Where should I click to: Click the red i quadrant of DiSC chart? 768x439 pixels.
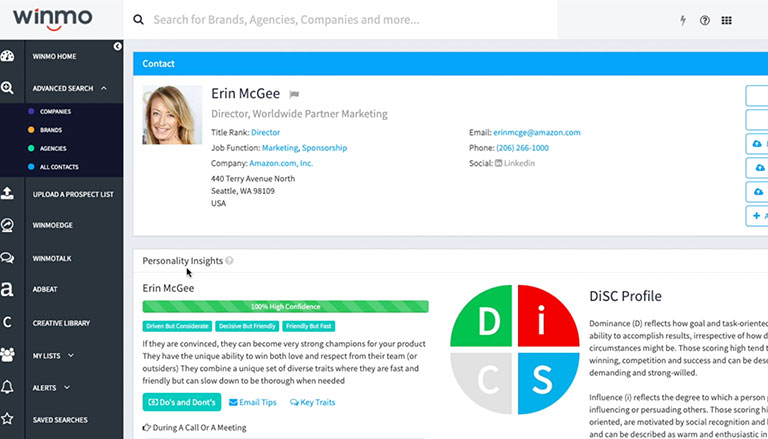(x=549, y=316)
